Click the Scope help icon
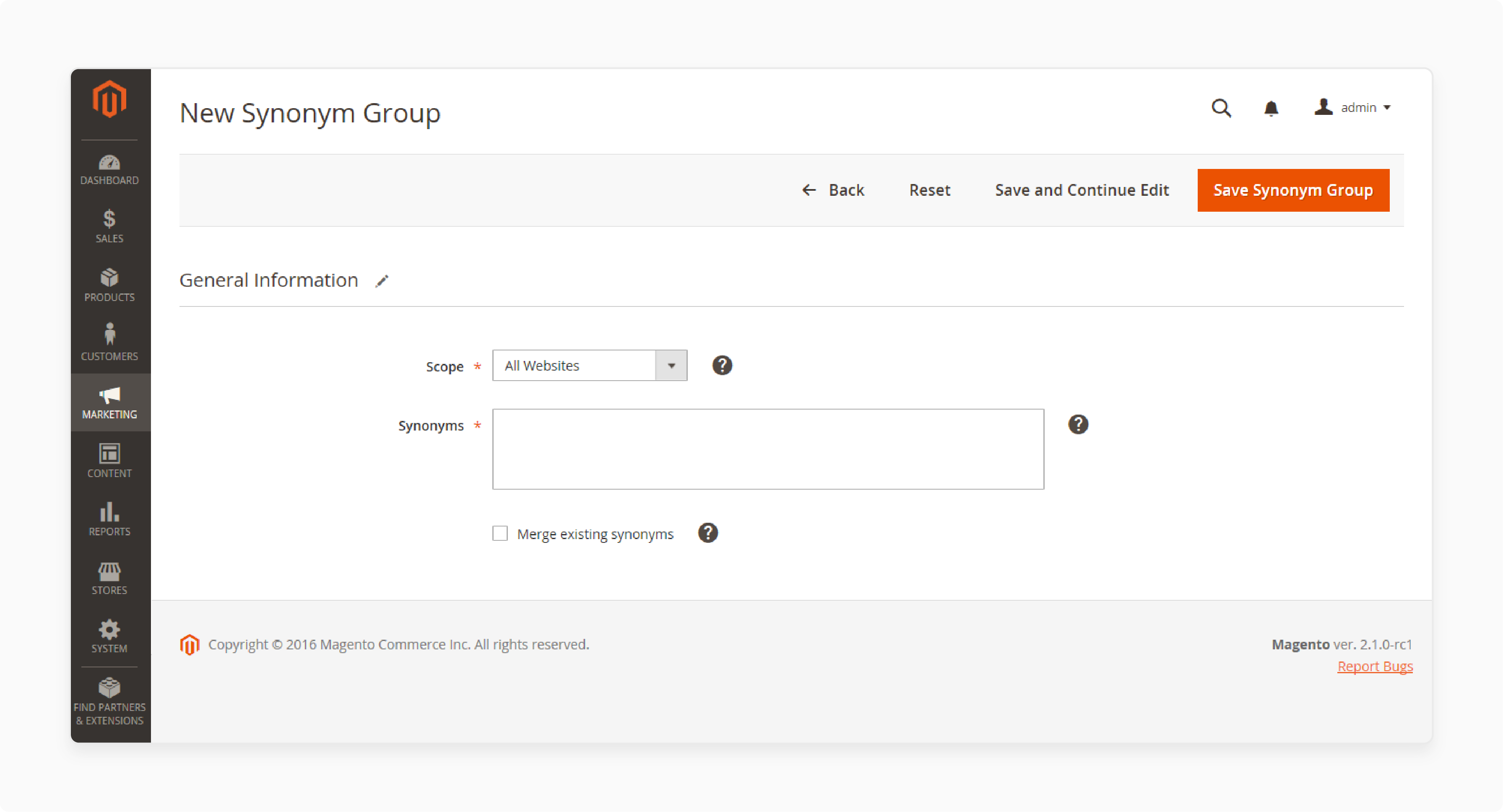1503x812 pixels. pos(722,365)
